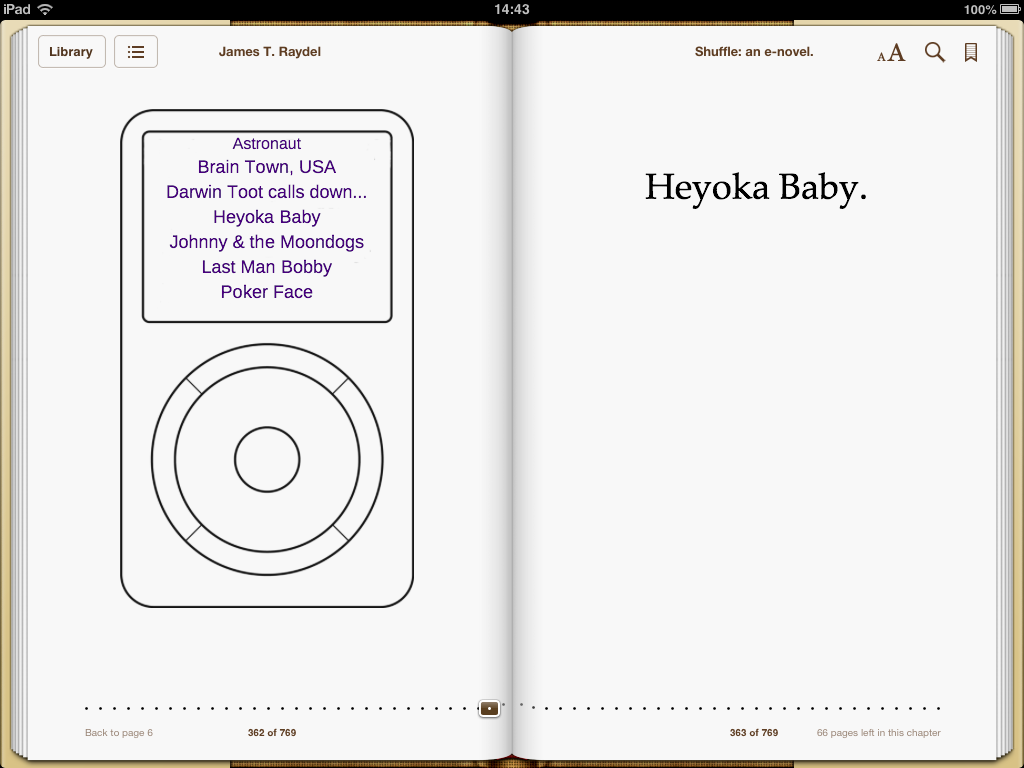1024x768 pixels.
Task: Open Darwin Toot calls down... link
Action: [266, 192]
